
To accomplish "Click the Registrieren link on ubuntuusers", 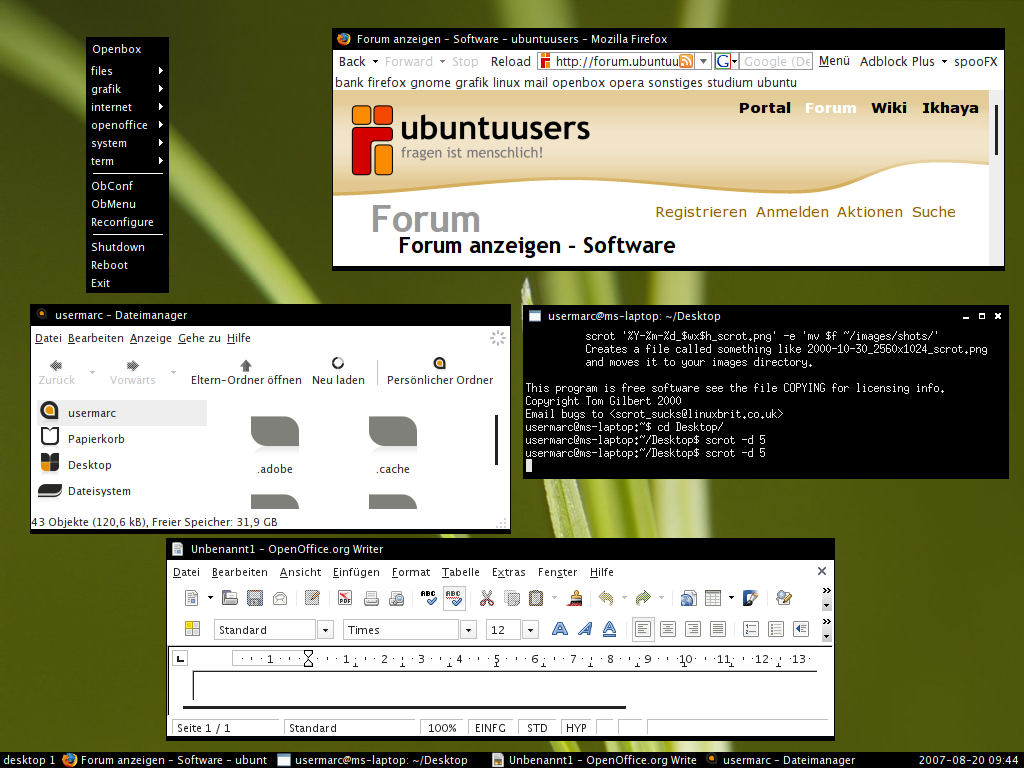I will click(x=701, y=212).
